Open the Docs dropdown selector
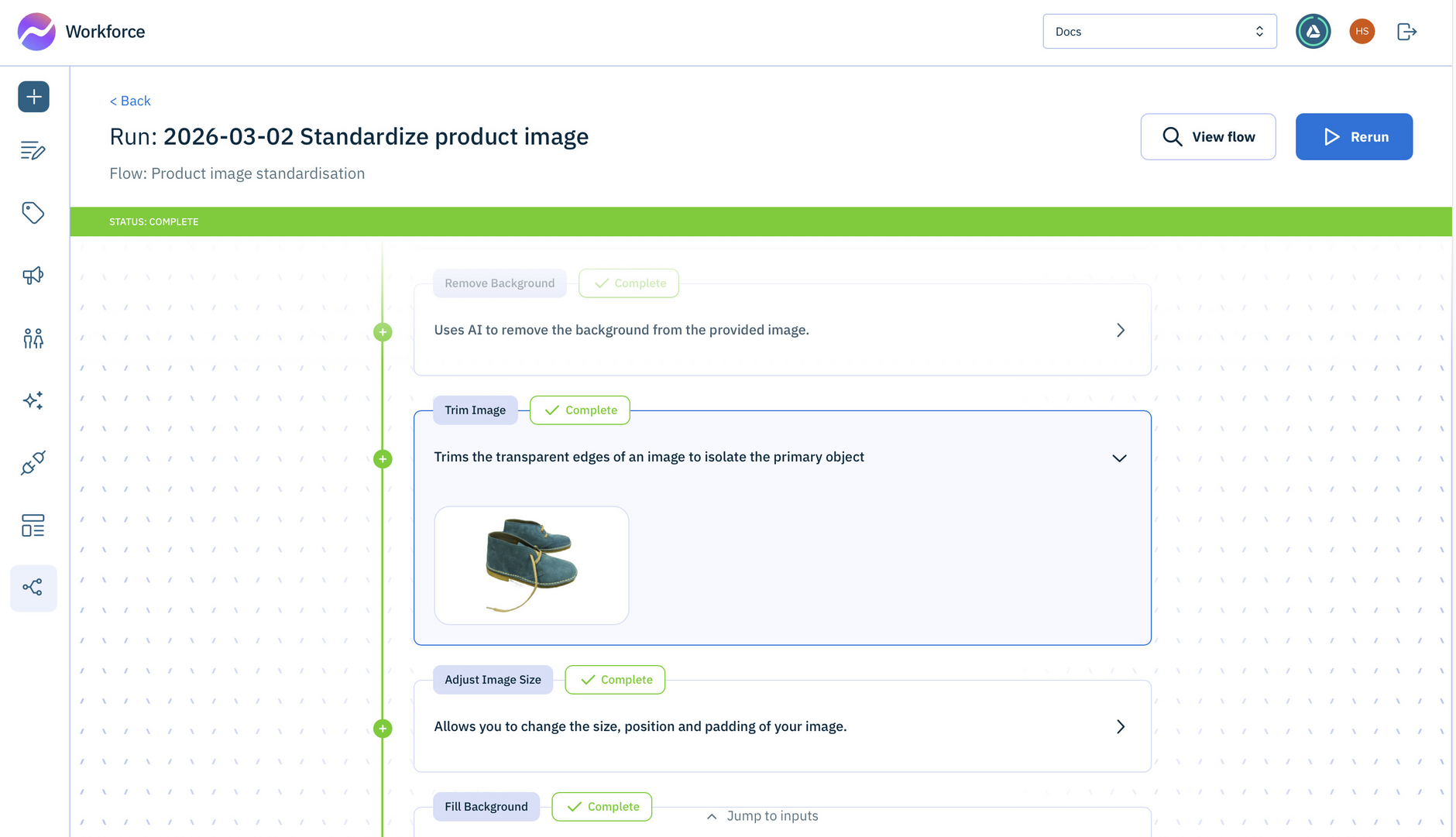This screenshot has height=837, width=1456. [x=1159, y=32]
